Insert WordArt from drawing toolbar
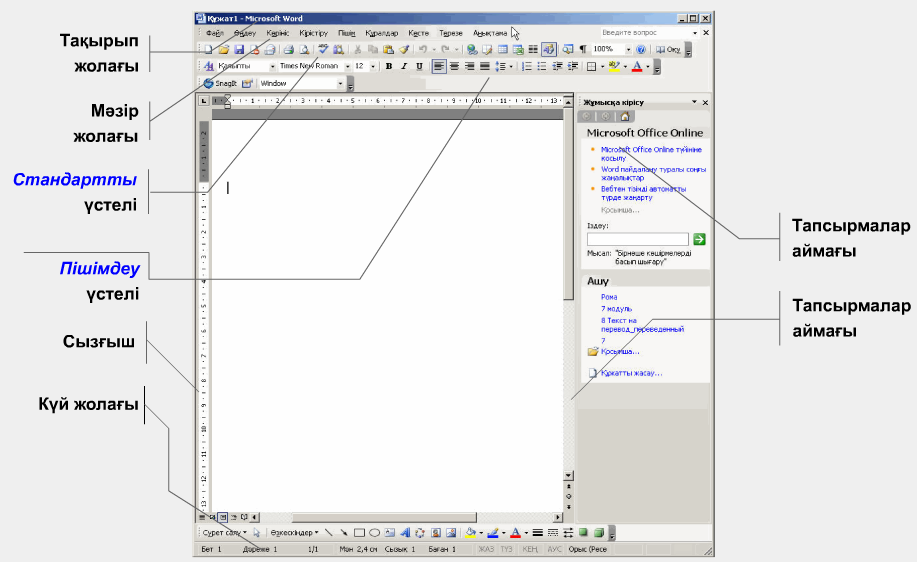 pyautogui.click(x=405, y=533)
